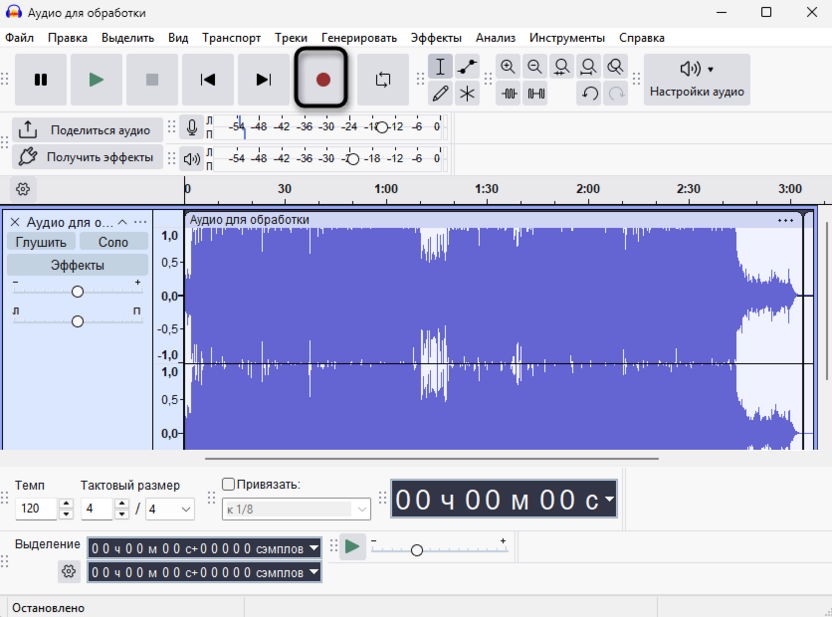832x617 pixels.
Task: Open time signature denominator dropdown
Action: 170,509
